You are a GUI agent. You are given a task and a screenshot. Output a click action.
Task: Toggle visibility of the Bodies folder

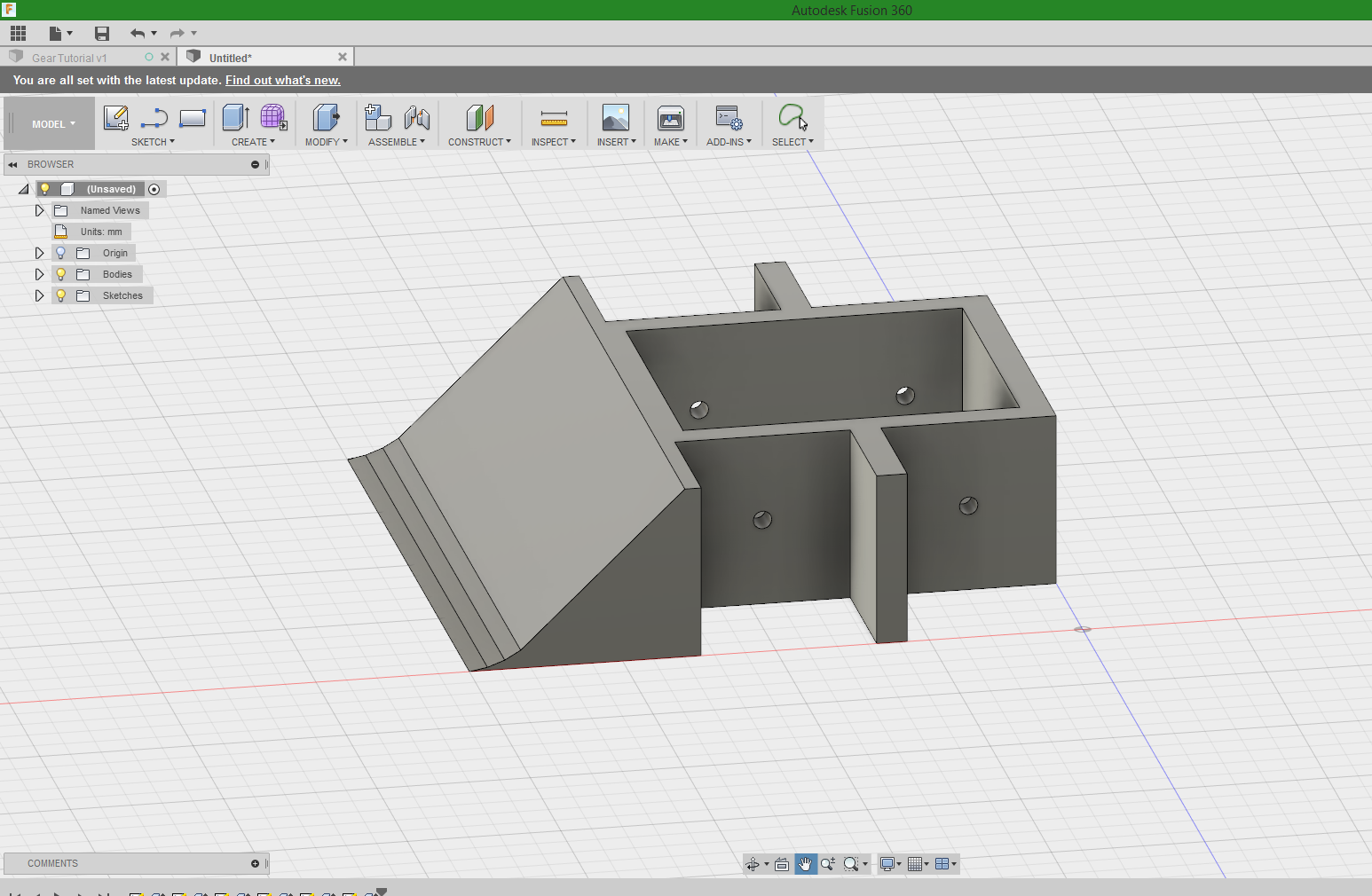point(60,273)
